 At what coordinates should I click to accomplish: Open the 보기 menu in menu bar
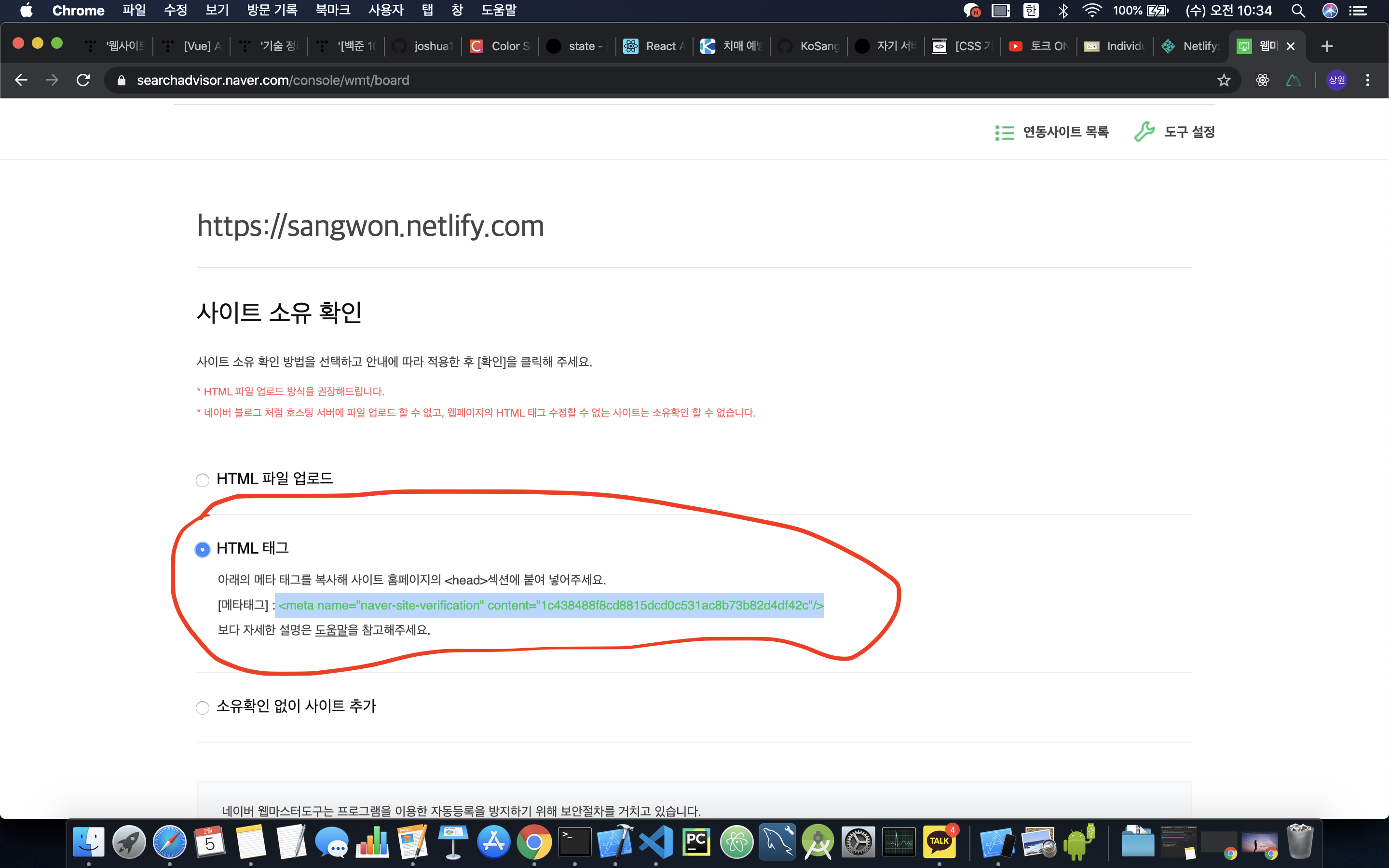(217, 10)
